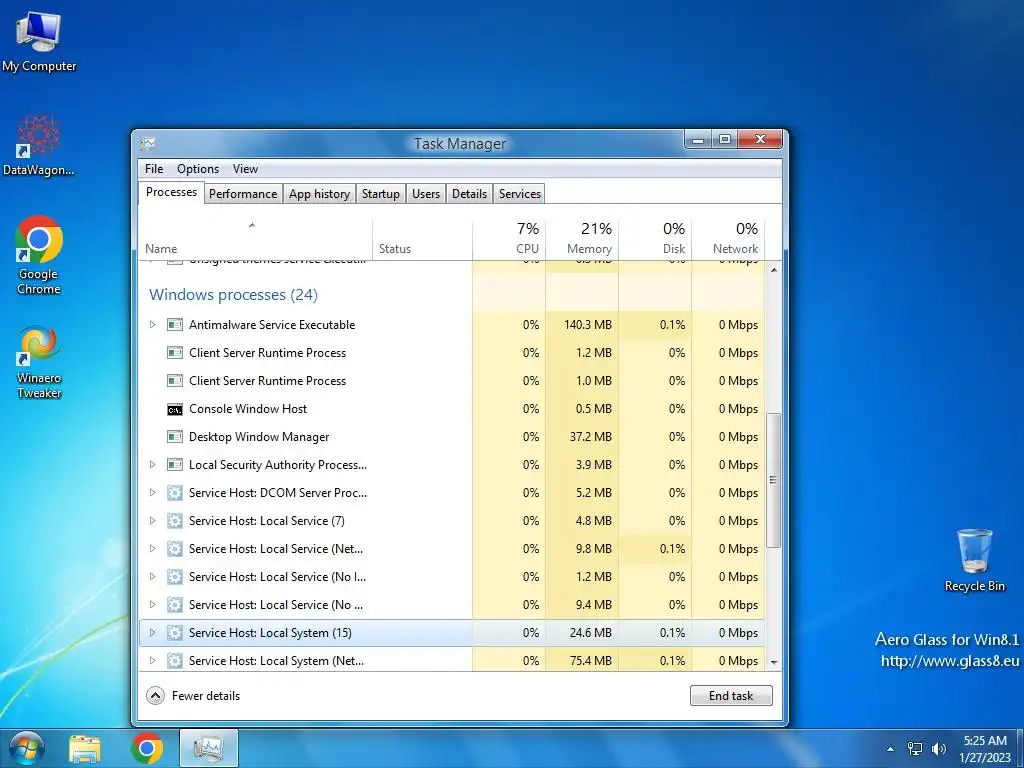Image resolution: width=1024 pixels, height=768 pixels.
Task: Click the Task Manager taskbar button
Action: (x=208, y=748)
